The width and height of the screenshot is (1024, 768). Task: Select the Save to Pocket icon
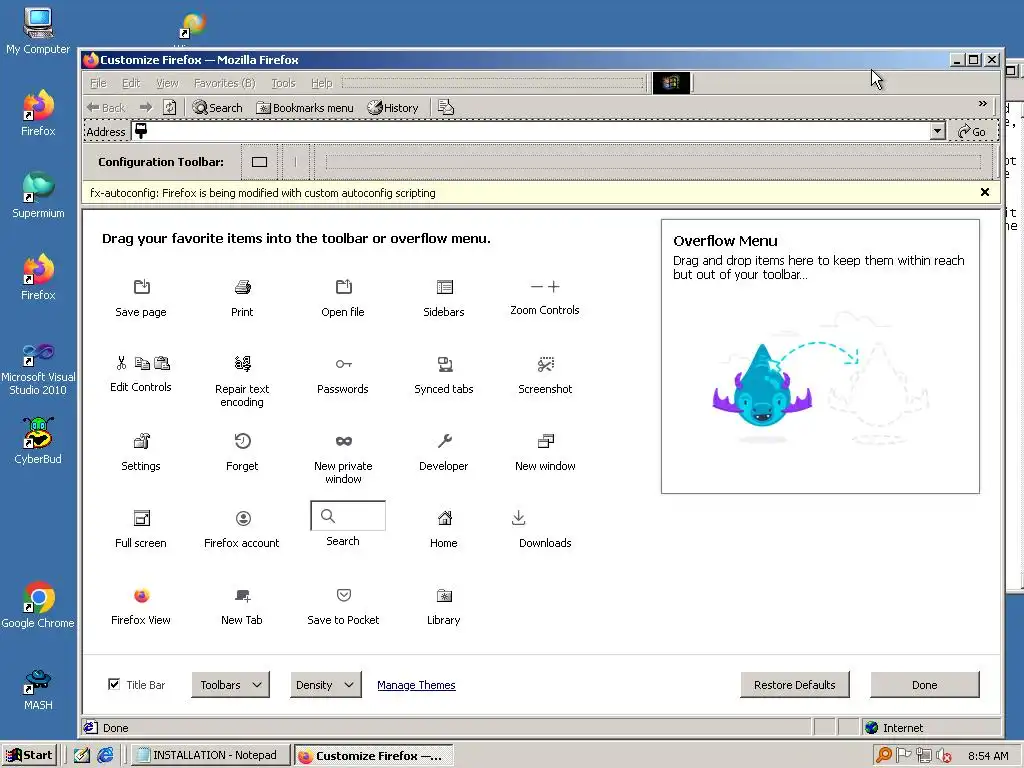(344, 595)
